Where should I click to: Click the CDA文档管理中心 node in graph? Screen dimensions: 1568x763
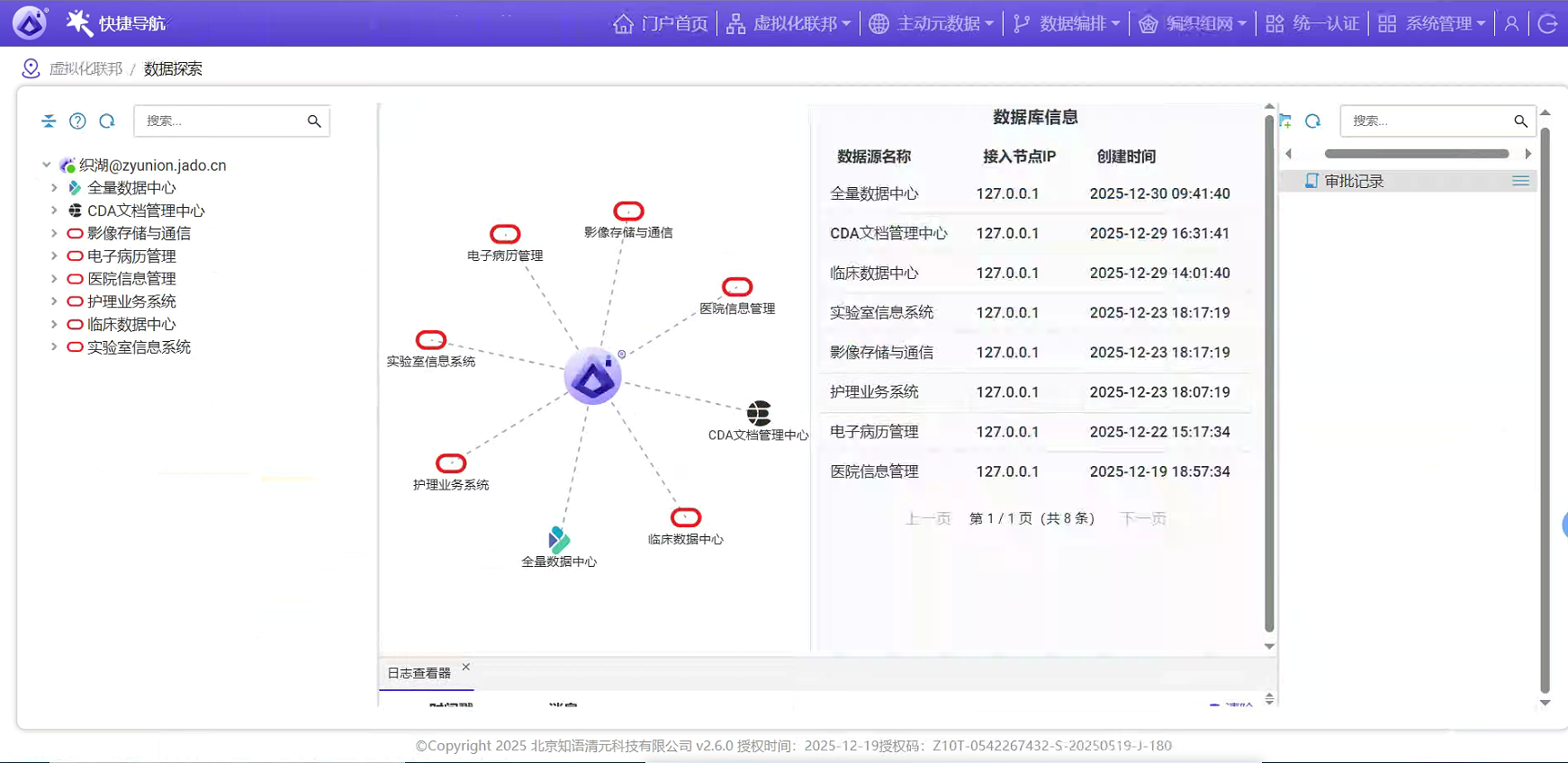point(759,413)
